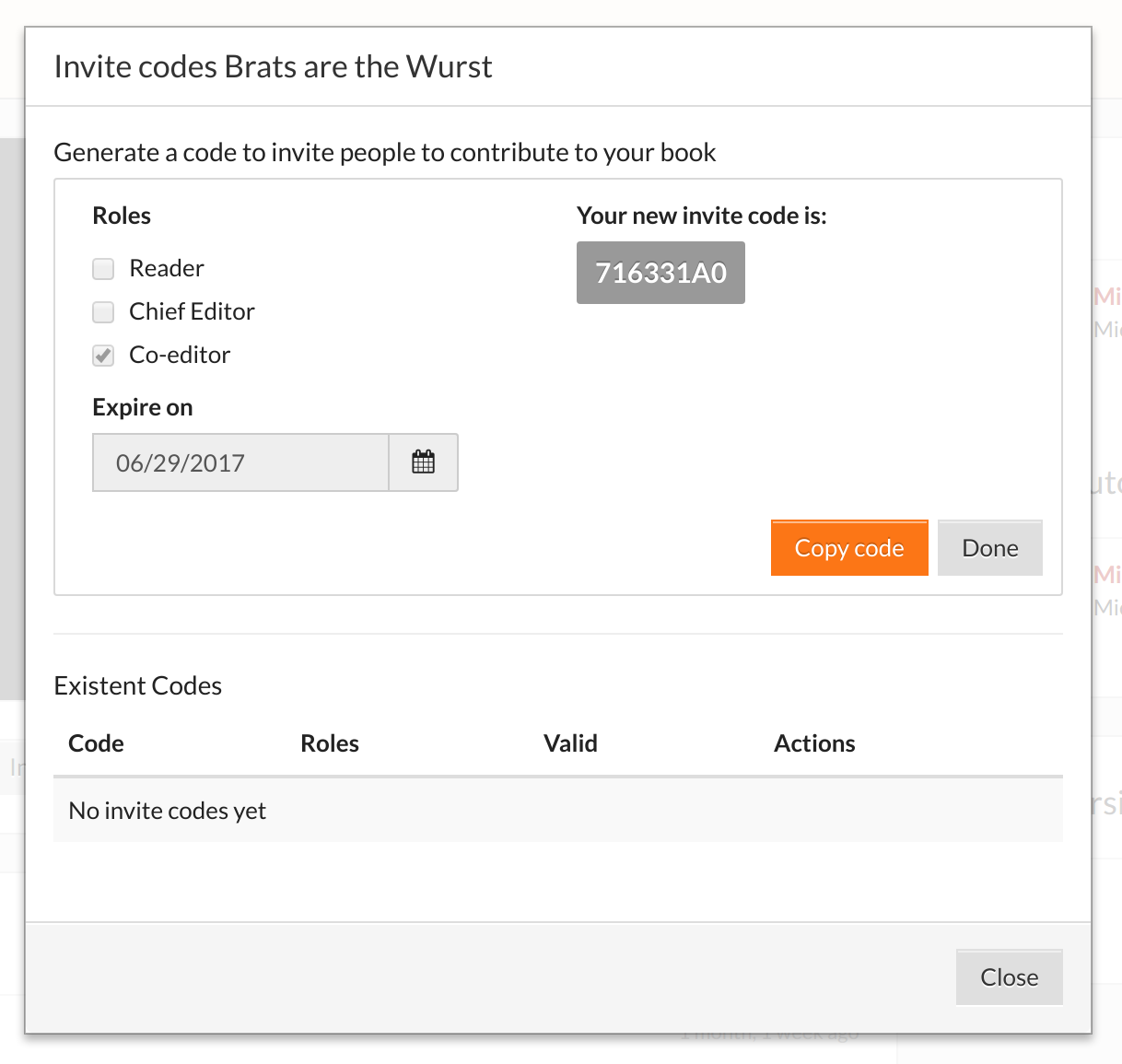Click the dialog title 'Invite codes Brats are the Wurst'

[x=274, y=66]
